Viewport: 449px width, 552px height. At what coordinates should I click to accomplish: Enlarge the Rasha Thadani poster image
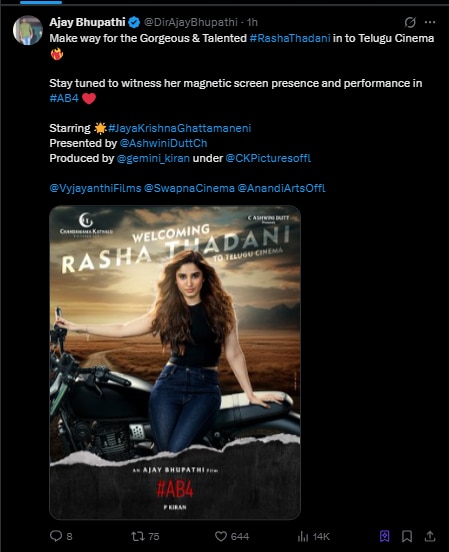(175, 362)
